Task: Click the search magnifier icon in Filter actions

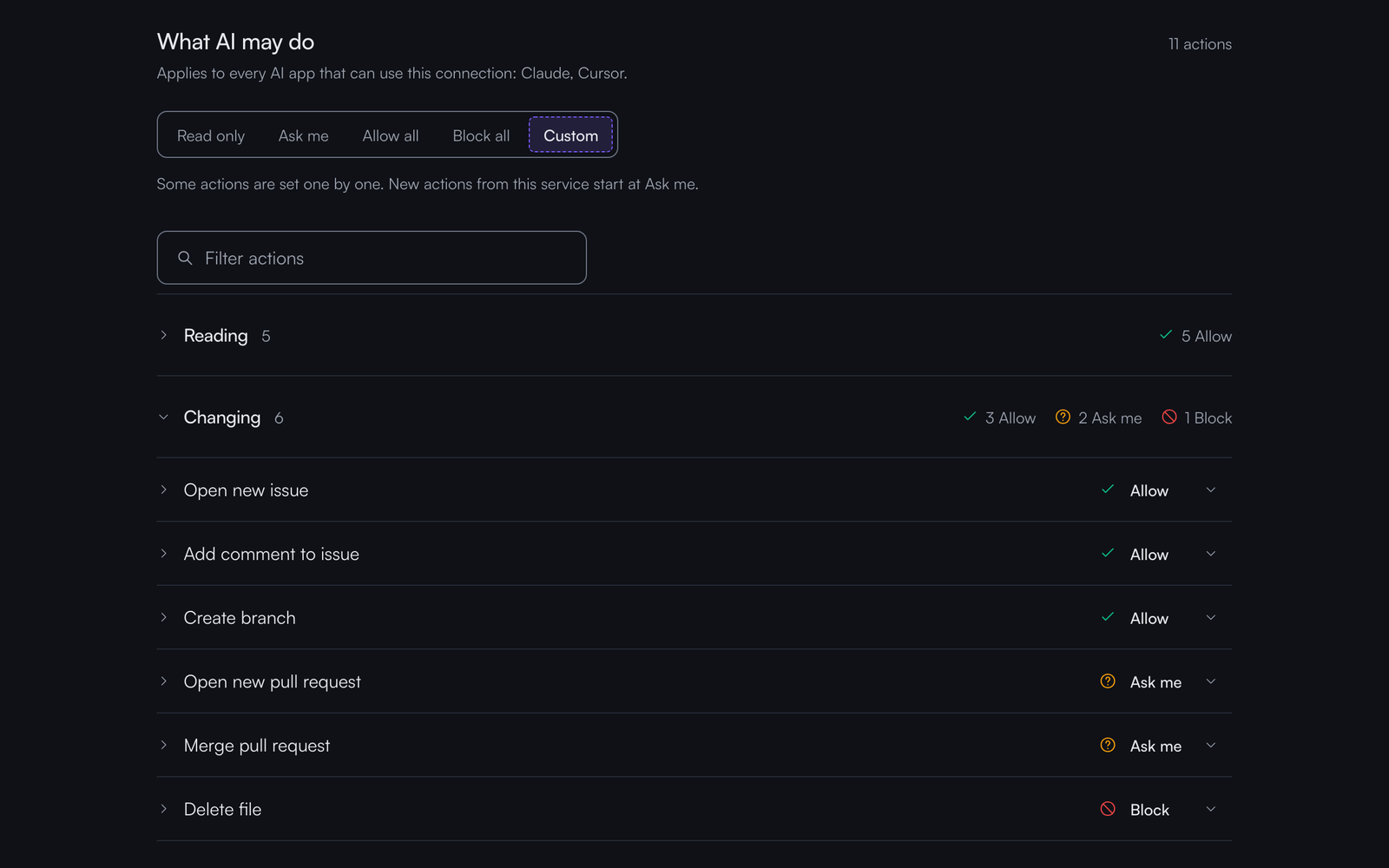Action: [185, 258]
